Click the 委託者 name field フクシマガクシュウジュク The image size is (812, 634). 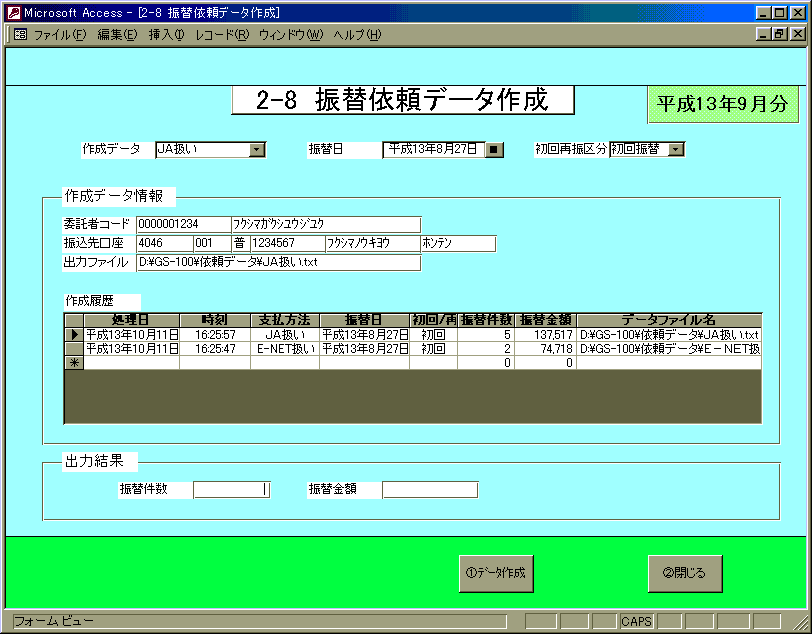pos(326,224)
